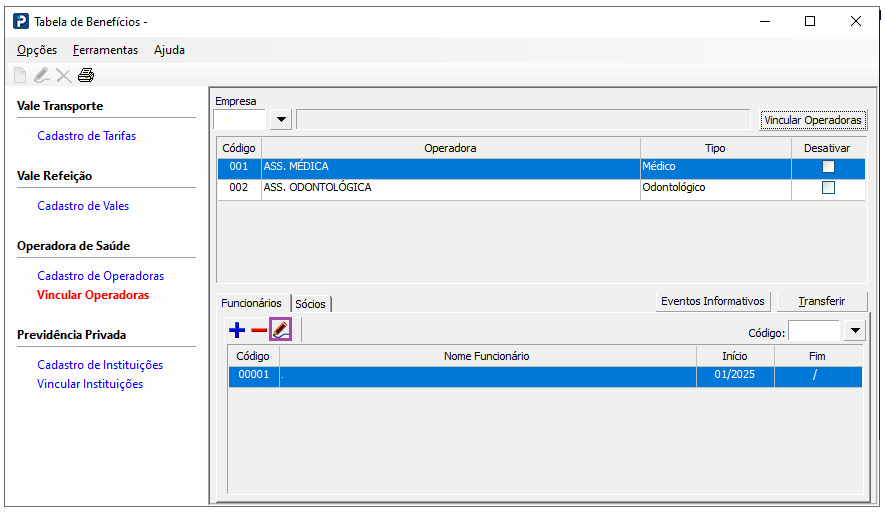The width and height of the screenshot is (885, 513).
Task: Click the delete X toolbar icon
Action: (x=64, y=76)
